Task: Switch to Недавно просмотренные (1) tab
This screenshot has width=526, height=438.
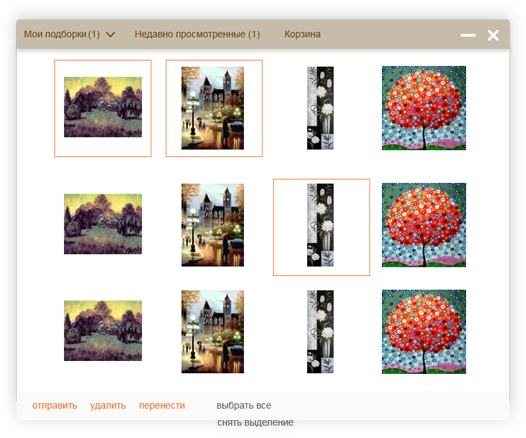Action: (x=197, y=34)
